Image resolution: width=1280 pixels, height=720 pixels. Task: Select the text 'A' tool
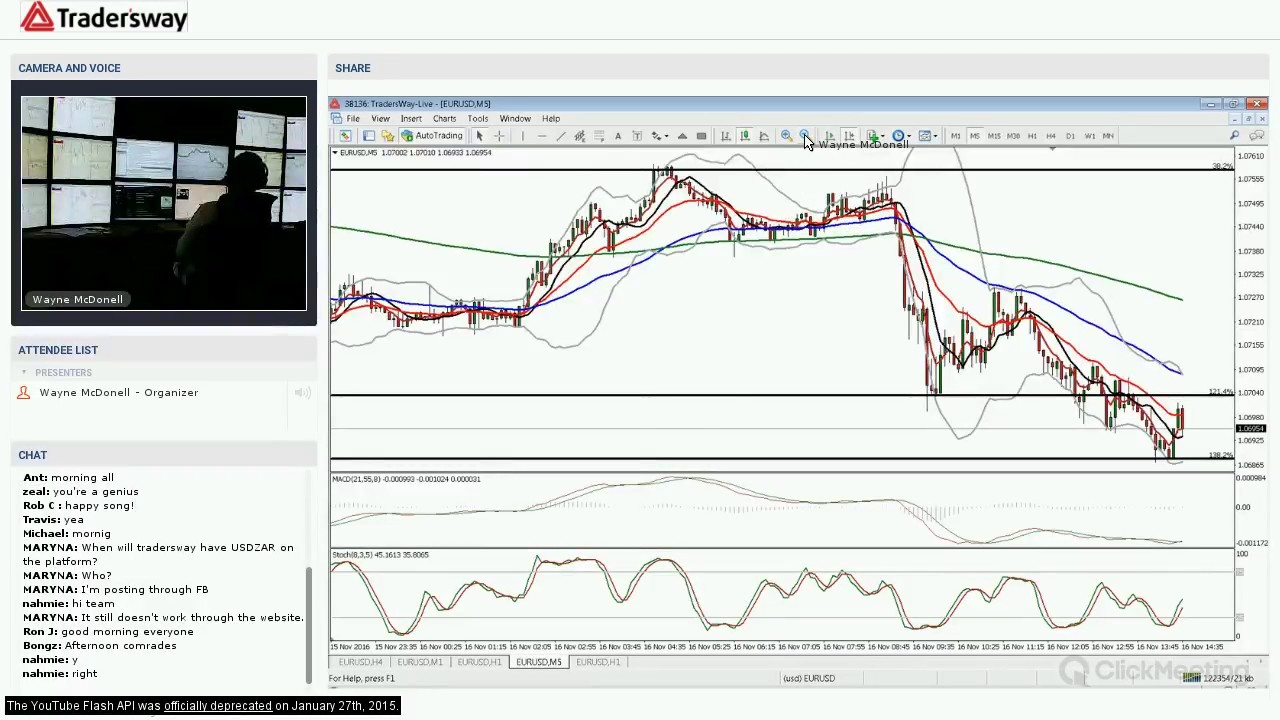tap(618, 135)
